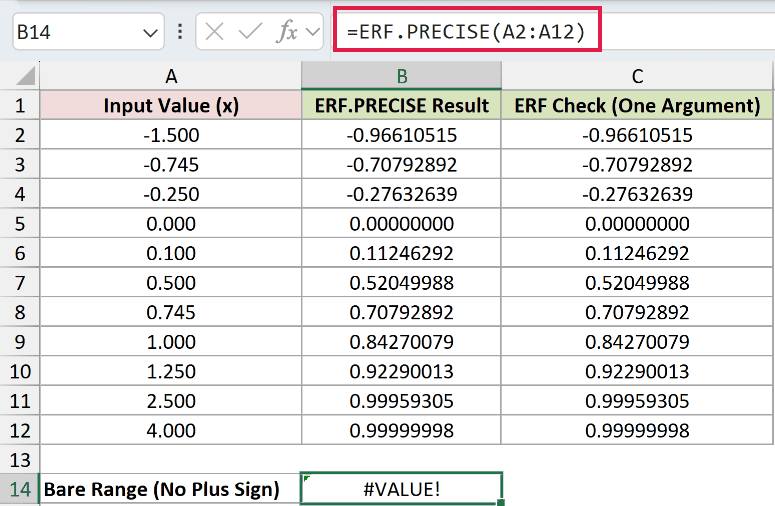The width and height of the screenshot is (775, 506).
Task: Select cell C4 with -0.27632639
Action: pos(637,194)
